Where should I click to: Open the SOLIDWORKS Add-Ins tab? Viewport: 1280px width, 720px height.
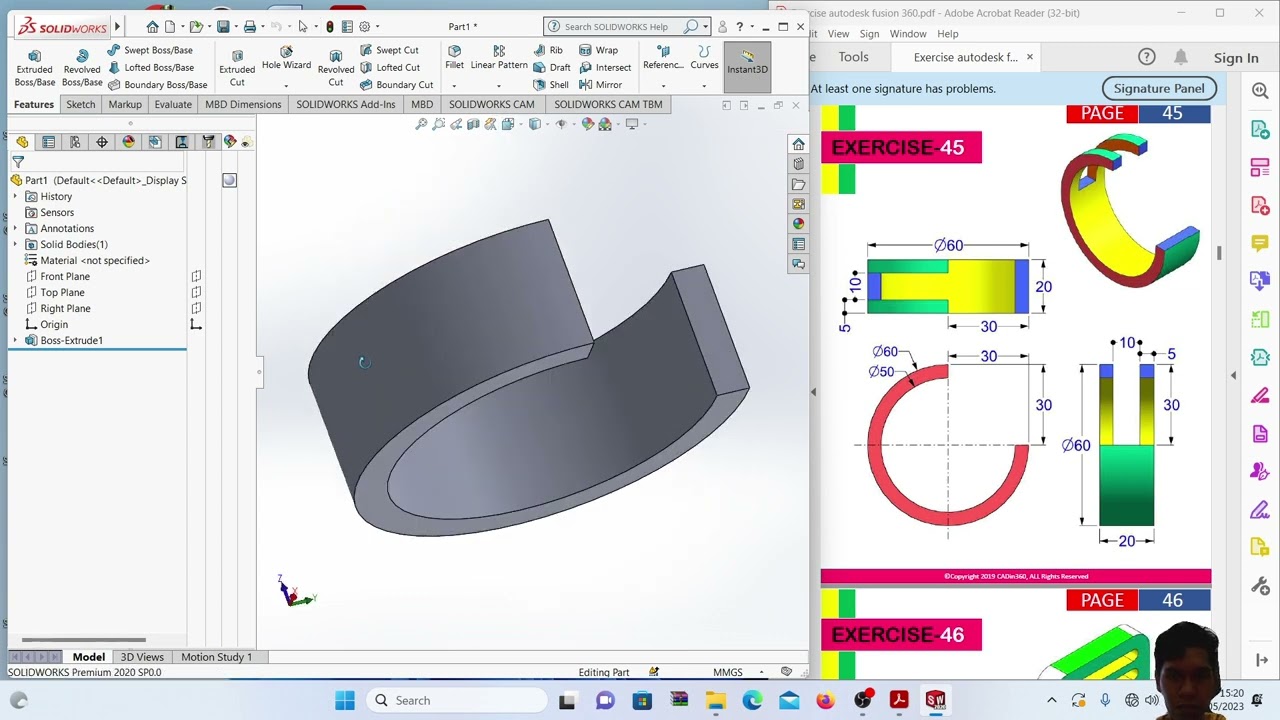coord(346,104)
